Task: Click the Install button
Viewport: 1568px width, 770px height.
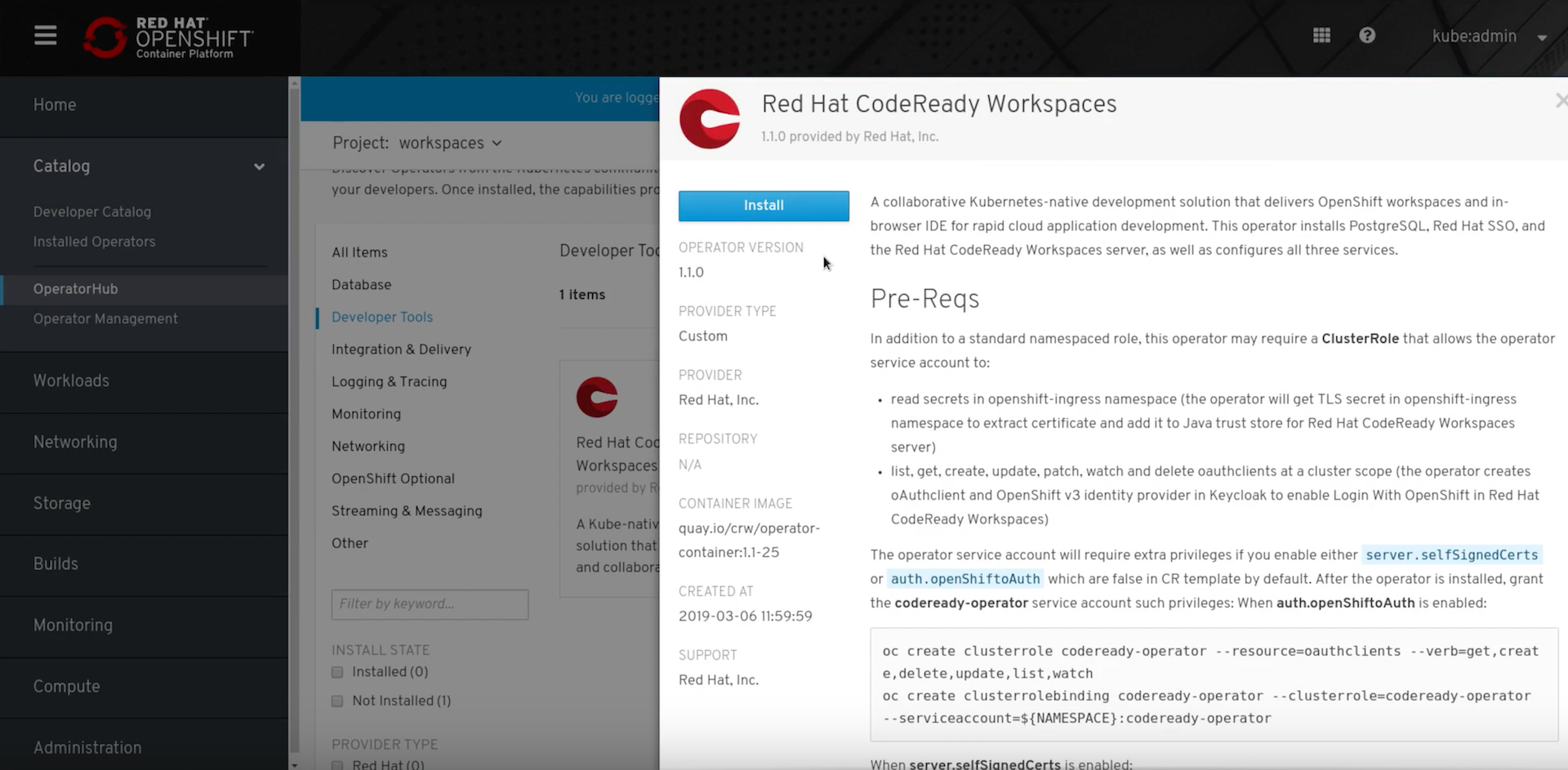Action: 764,206
